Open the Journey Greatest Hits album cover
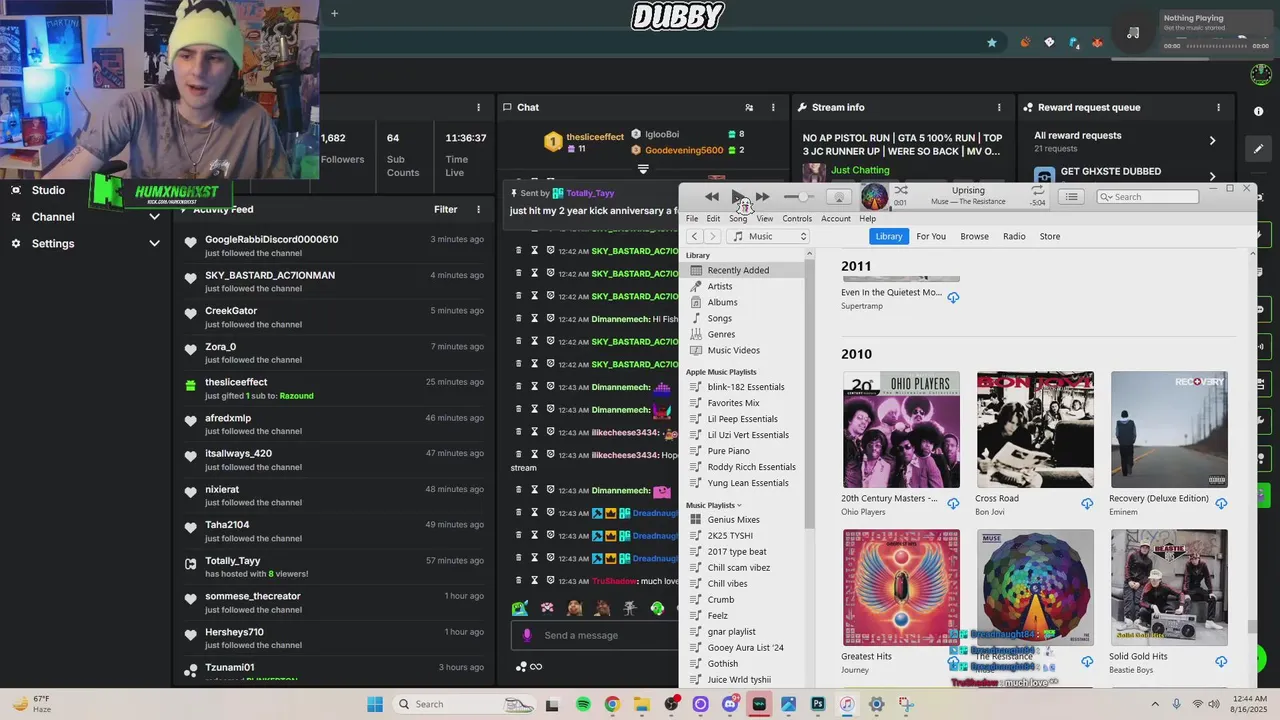The image size is (1280, 720). (x=901, y=588)
